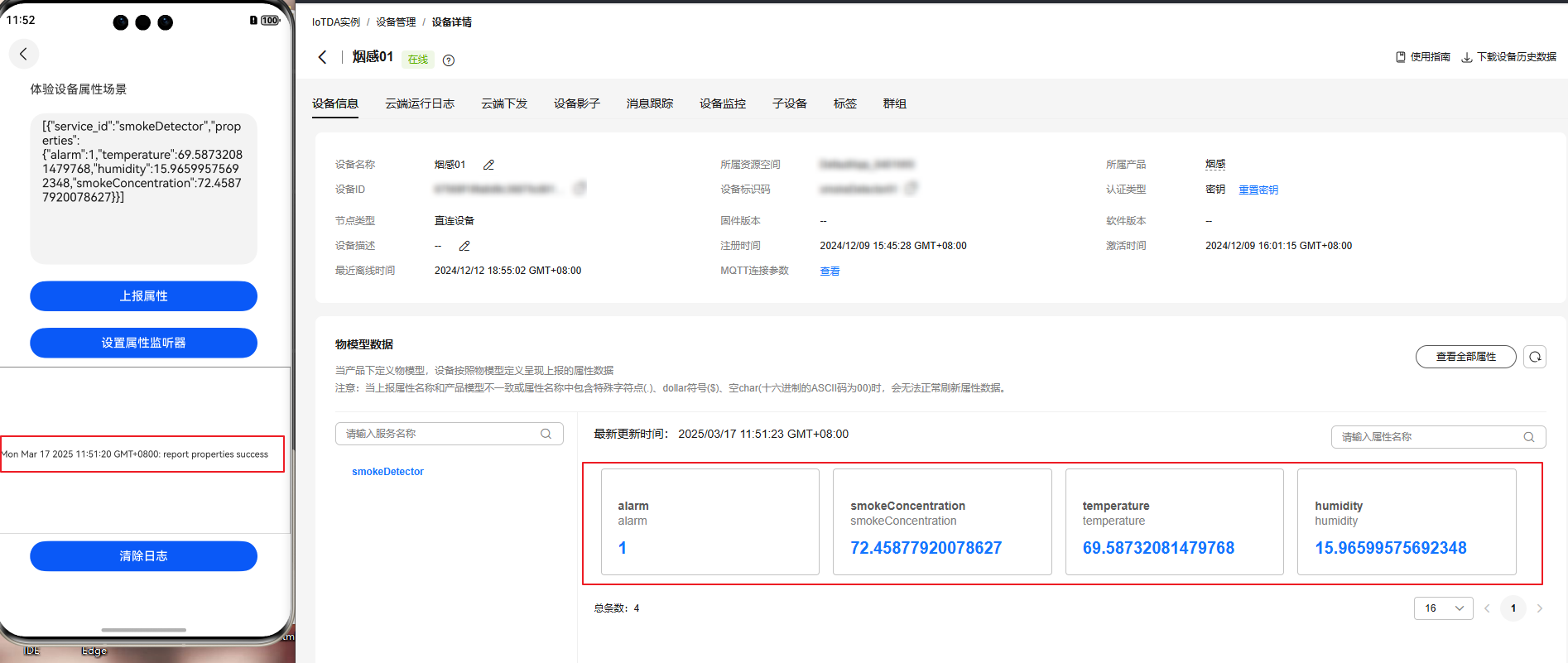Click the JSON properties text box on phone
The image size is (1568, 663).
point(144,189)
